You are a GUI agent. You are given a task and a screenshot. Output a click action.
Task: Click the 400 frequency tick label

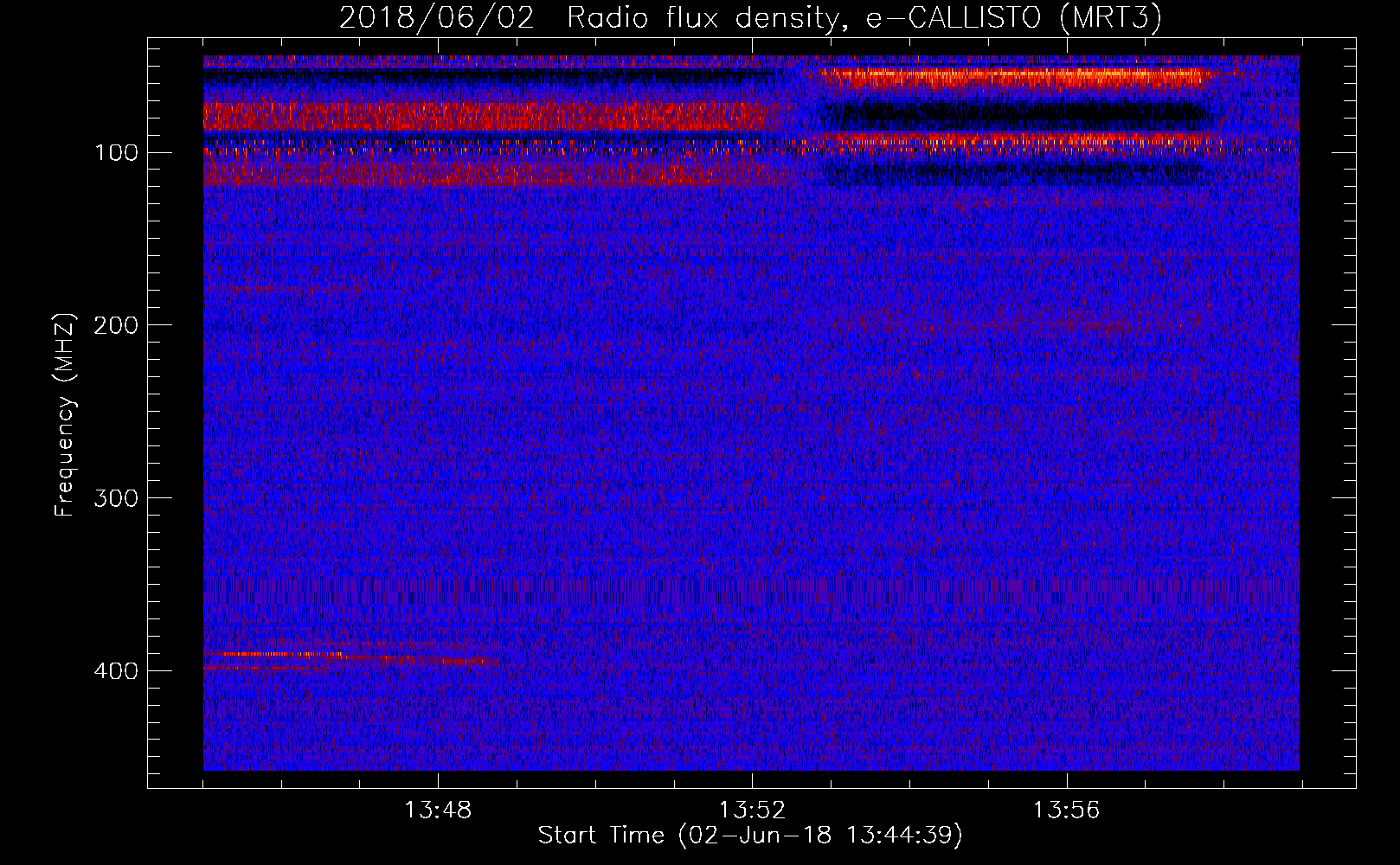tap(117, 671)
